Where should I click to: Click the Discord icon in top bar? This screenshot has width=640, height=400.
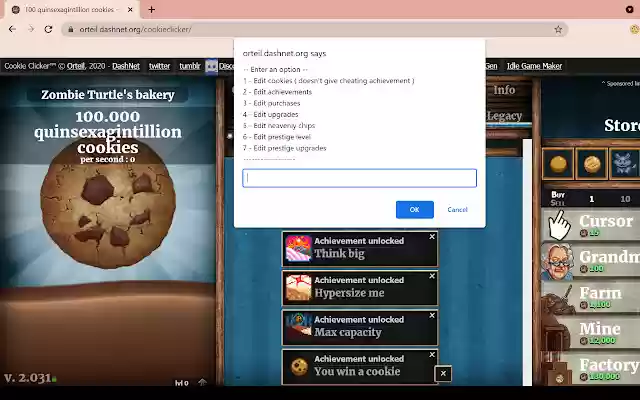[211, 66]
